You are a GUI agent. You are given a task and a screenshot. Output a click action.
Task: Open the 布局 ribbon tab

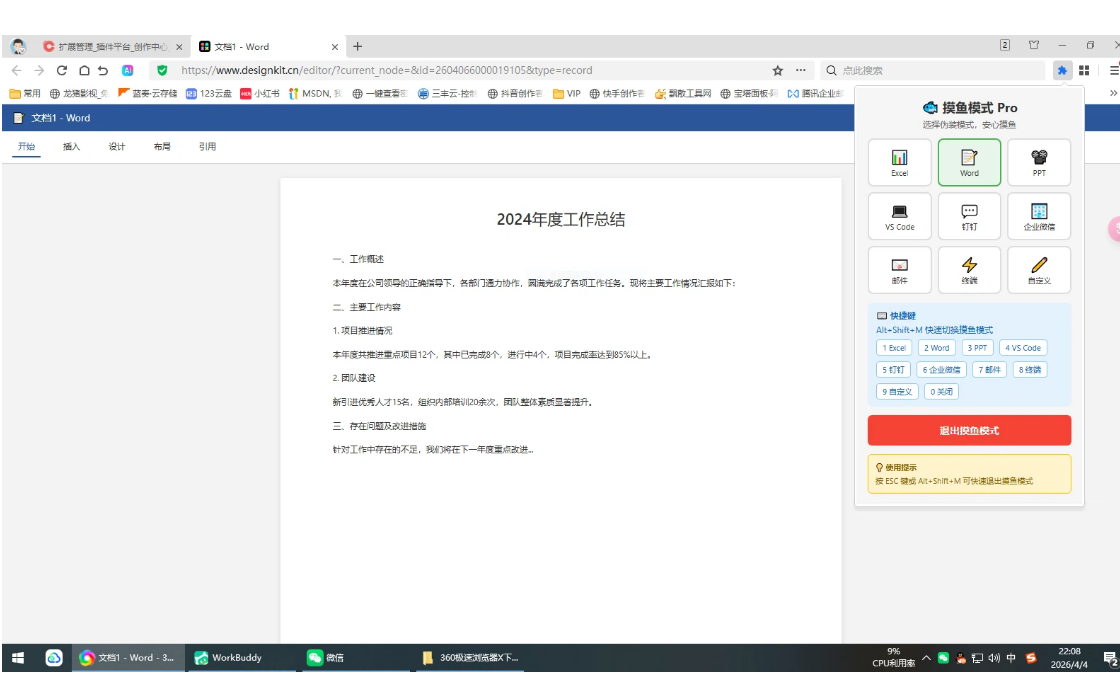pyautogui.click(x=162, y=147)
